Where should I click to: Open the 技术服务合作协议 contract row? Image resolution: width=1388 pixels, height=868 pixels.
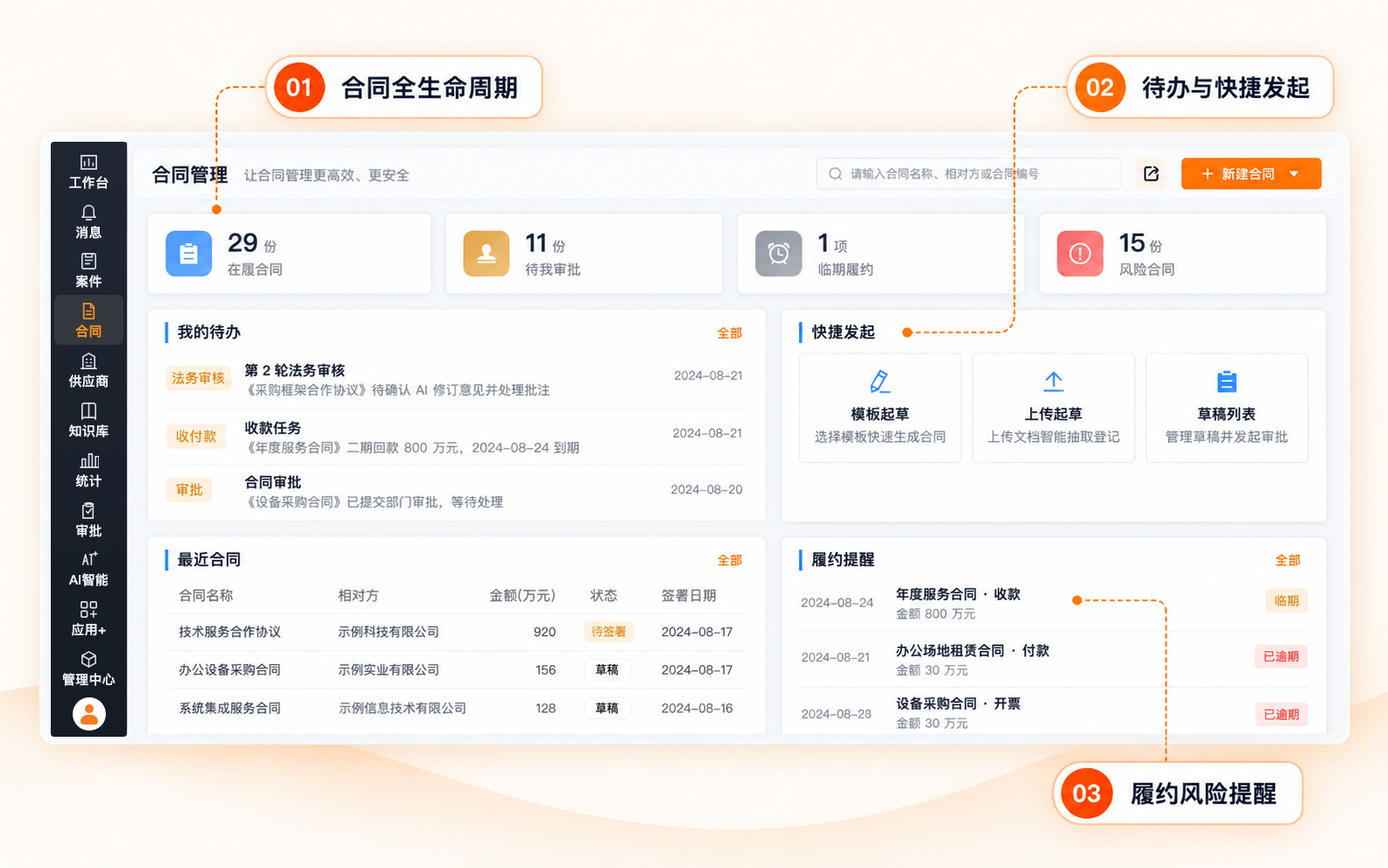[x=455, y=632]
